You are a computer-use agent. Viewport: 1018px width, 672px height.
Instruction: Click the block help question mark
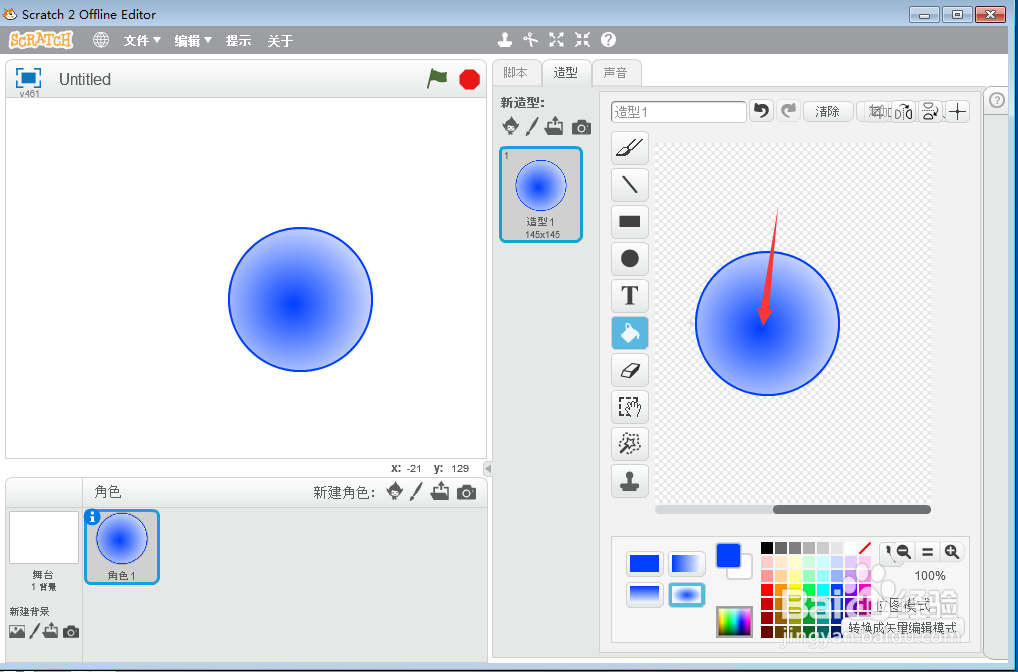[x=608, y=40]
